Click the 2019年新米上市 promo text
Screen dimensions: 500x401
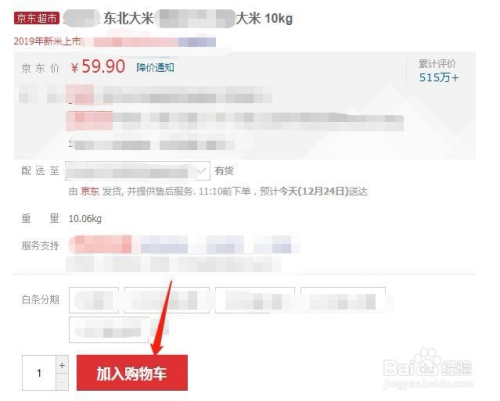[x=47, y=41]
